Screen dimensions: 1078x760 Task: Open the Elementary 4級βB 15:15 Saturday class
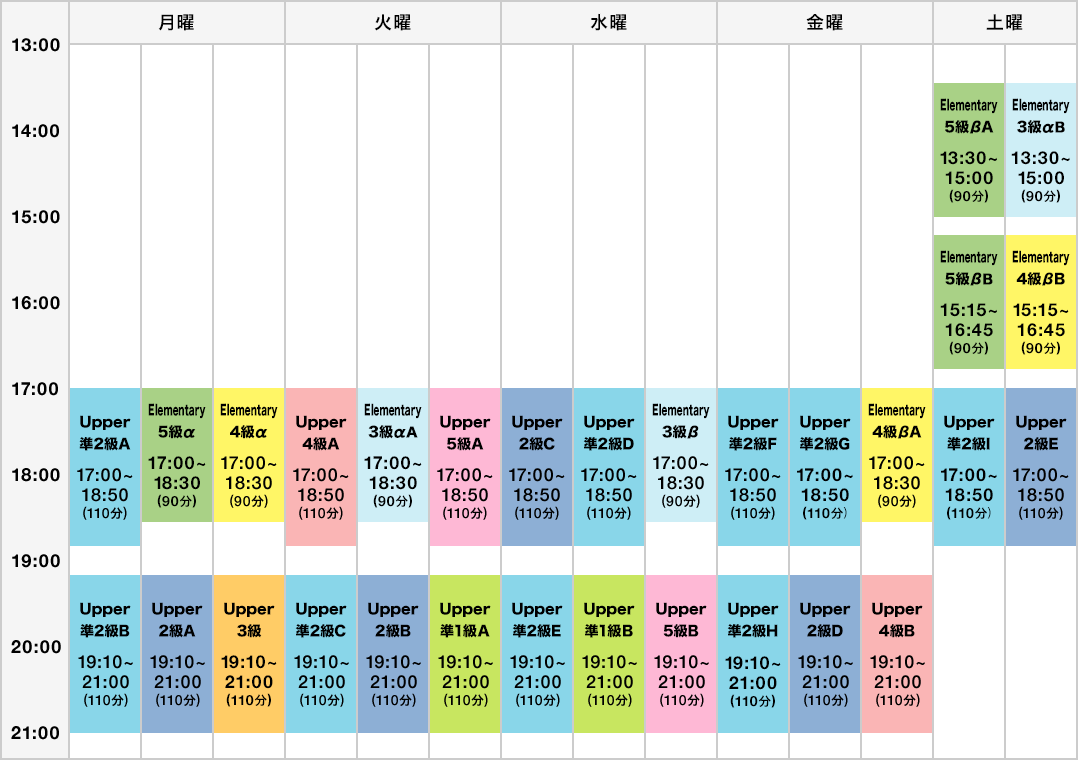tap(1041, 300)
